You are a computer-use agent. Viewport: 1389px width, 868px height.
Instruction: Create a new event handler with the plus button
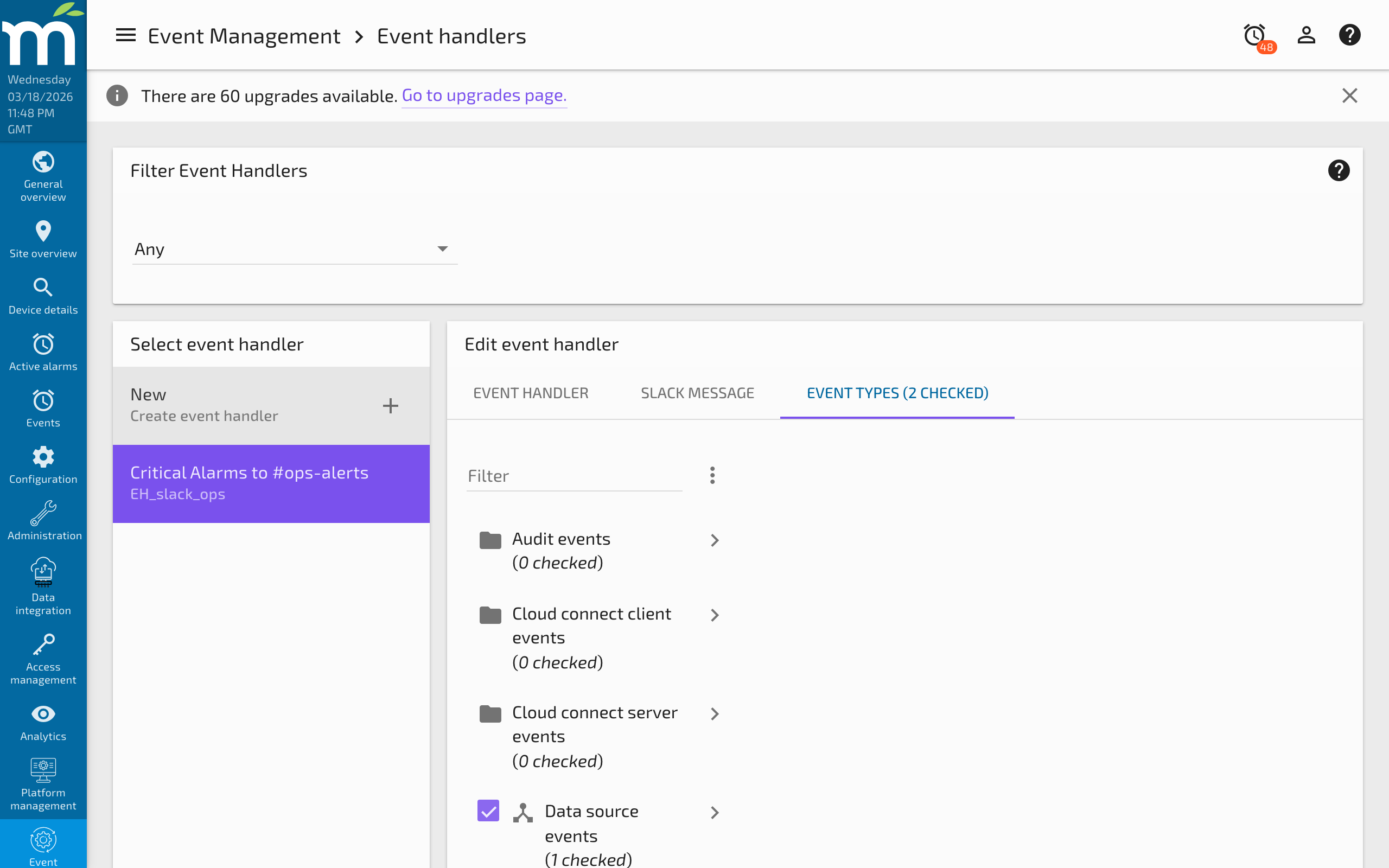pos(390,405)
